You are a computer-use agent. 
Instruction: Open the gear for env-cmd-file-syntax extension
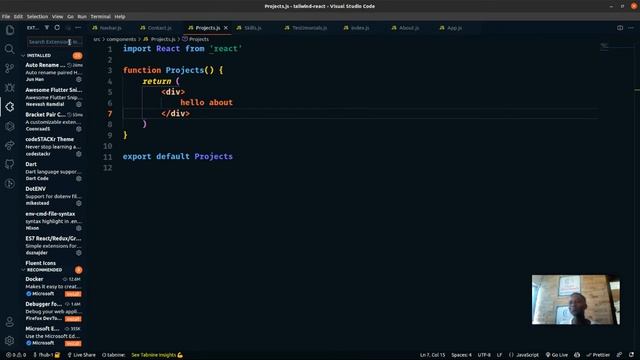79,228
